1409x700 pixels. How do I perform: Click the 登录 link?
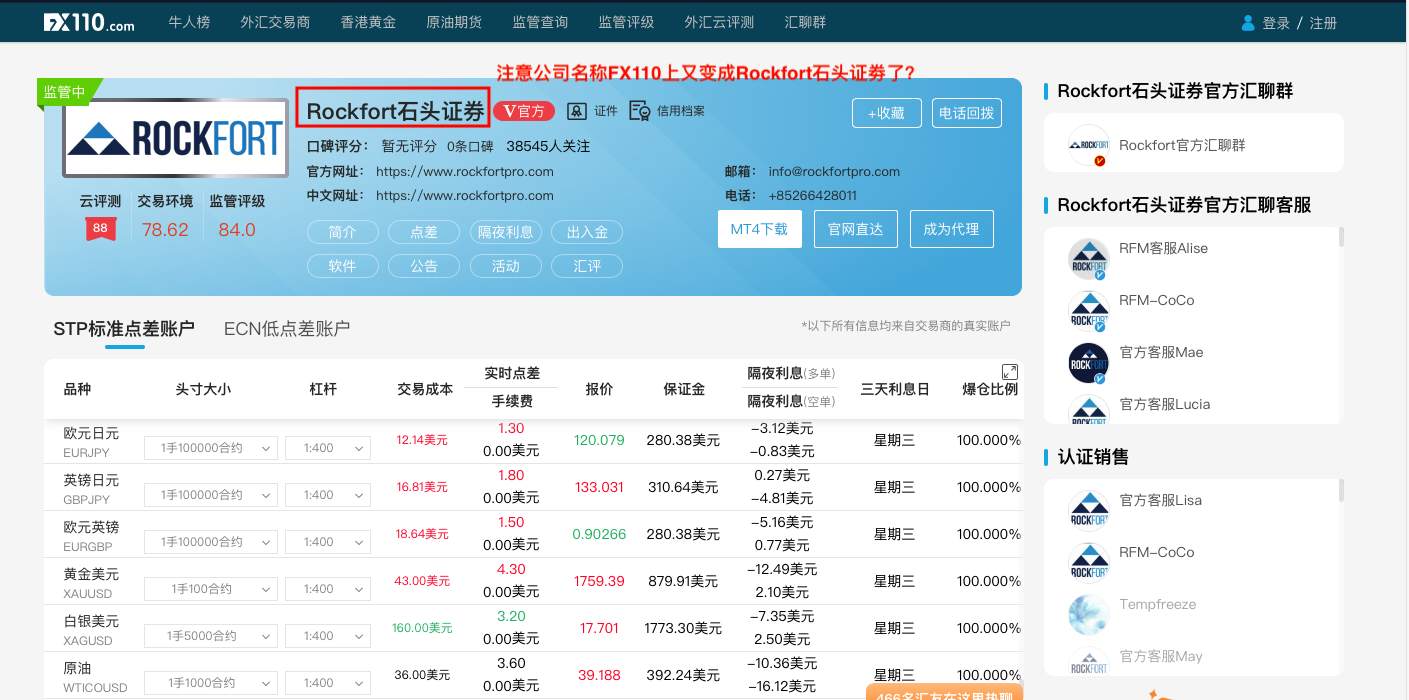(1276, 23)
